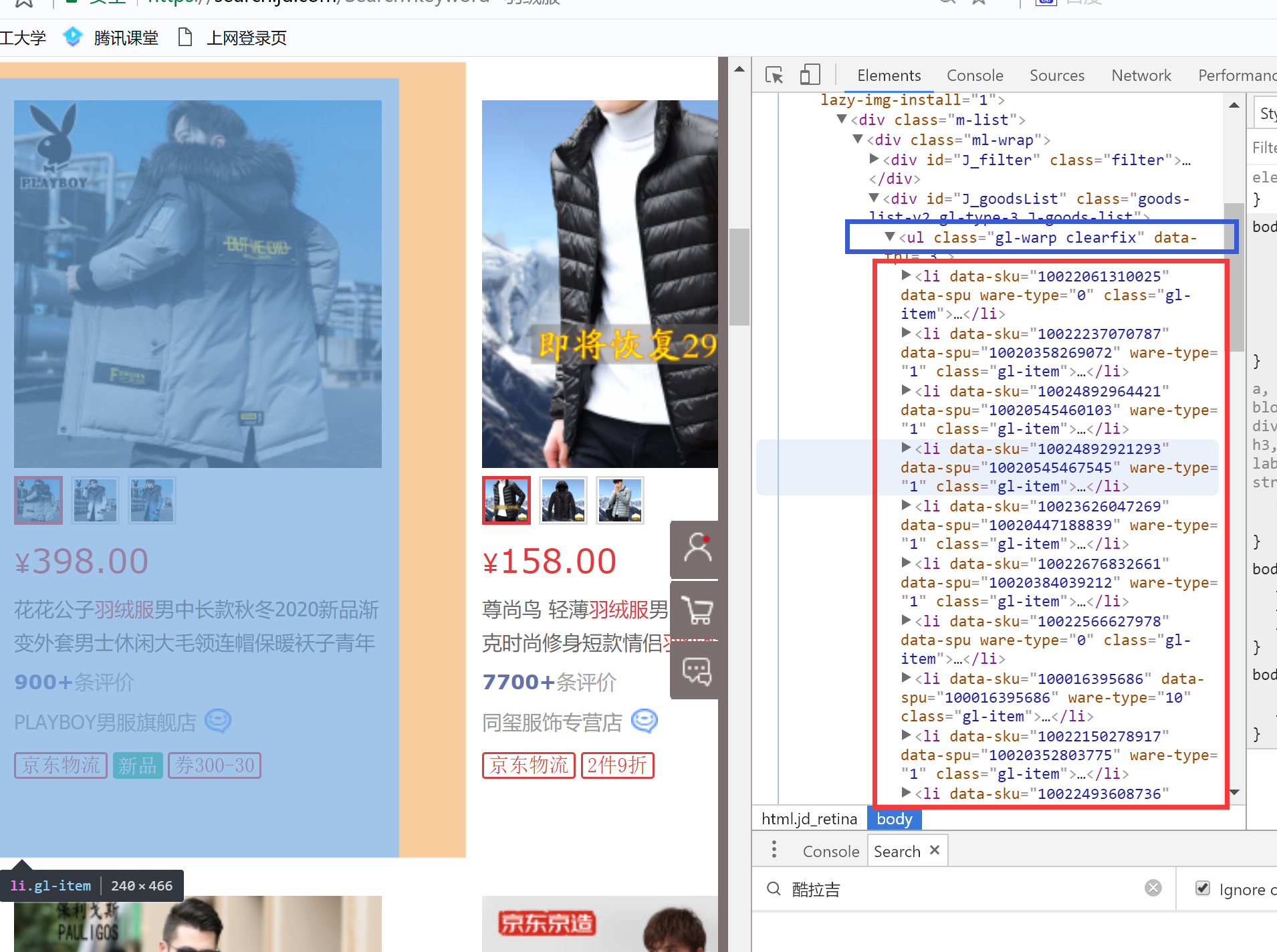Viewport: 1277px width, 952px height.
Task: Select the body breadcrumb in DevTools
Action: 894,818
